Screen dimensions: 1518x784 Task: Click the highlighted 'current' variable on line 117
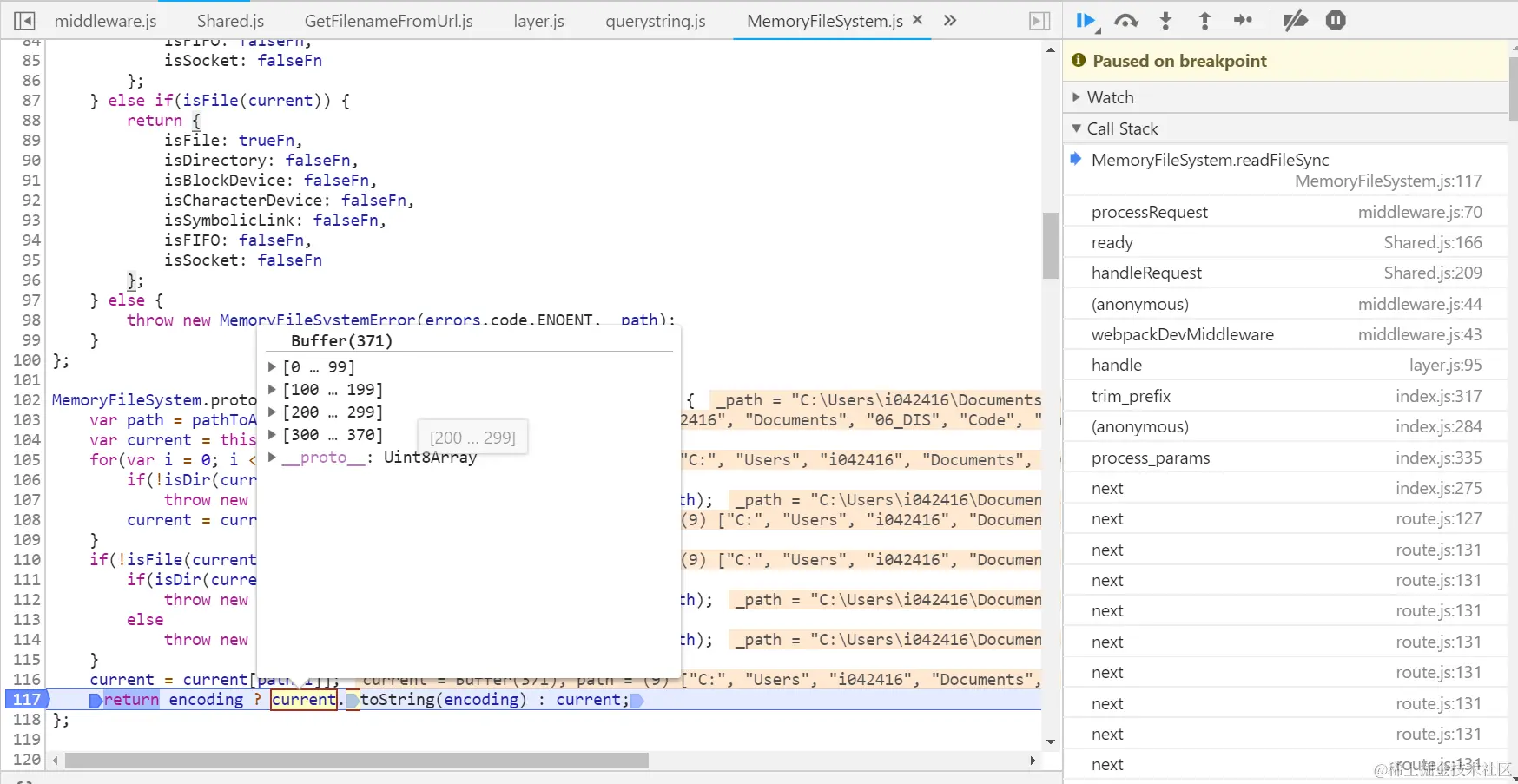pos(303,700)
